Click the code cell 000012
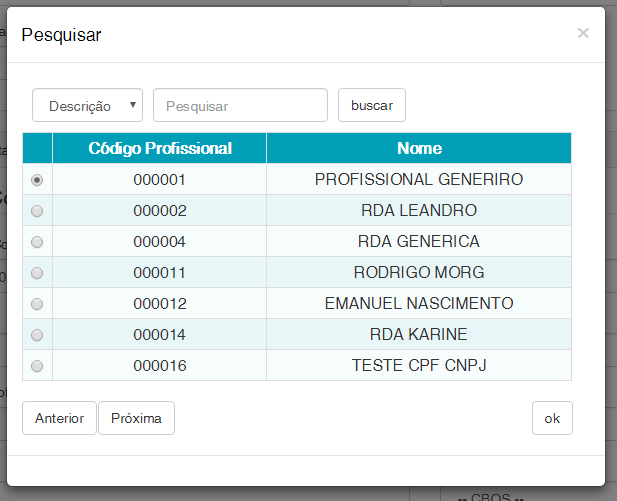 click(x=160, y=304)
